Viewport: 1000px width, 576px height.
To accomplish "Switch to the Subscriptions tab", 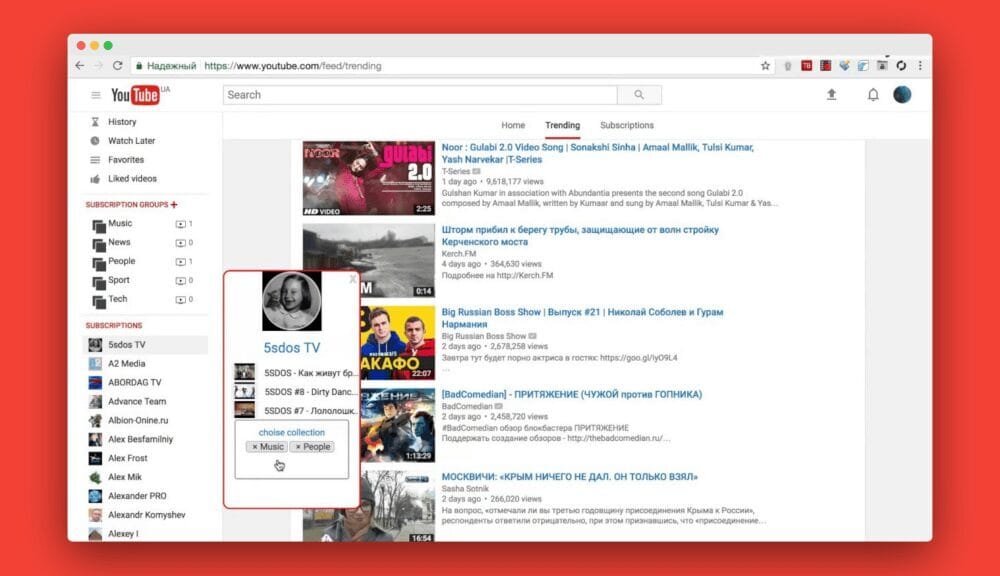I will [626, 126].
